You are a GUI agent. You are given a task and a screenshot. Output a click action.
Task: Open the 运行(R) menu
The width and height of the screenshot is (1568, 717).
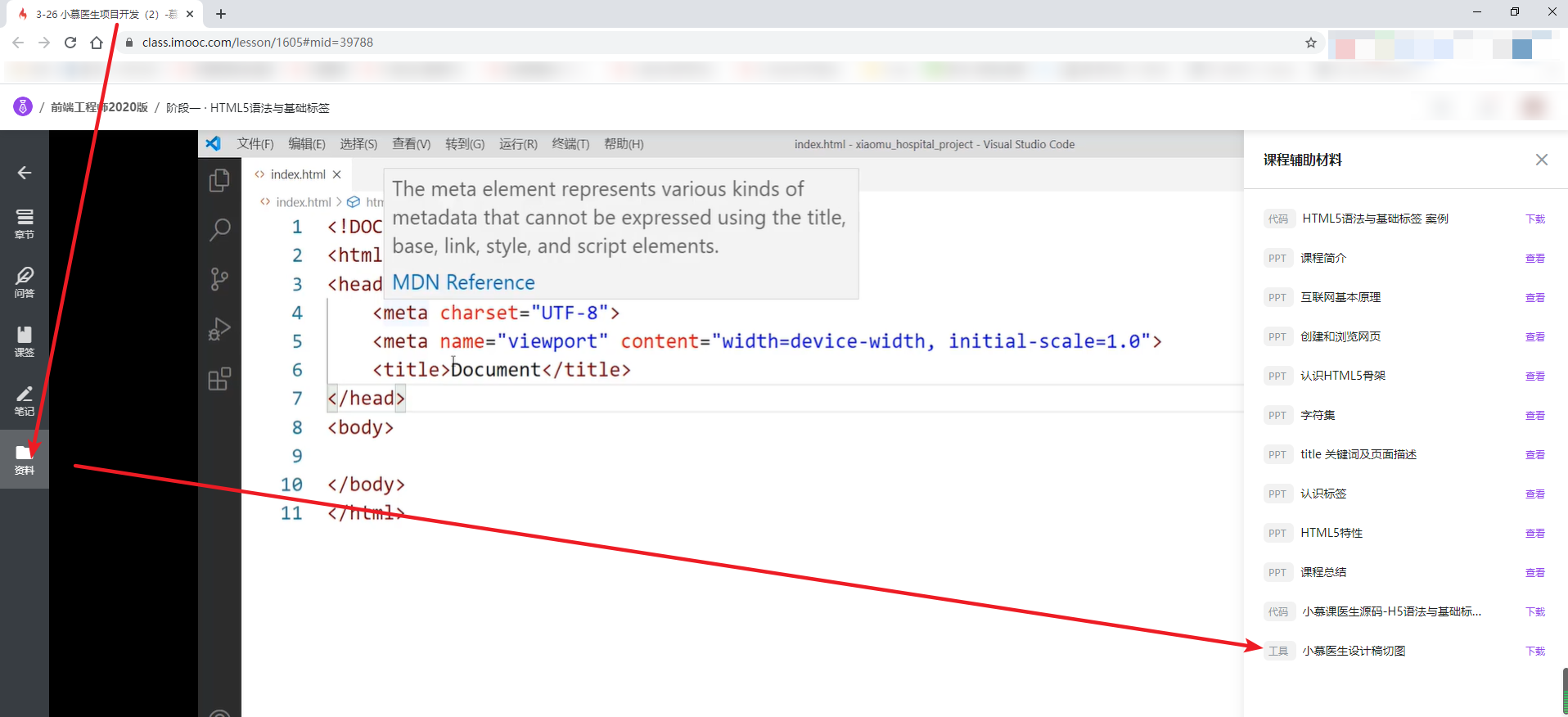click(518, 144)
